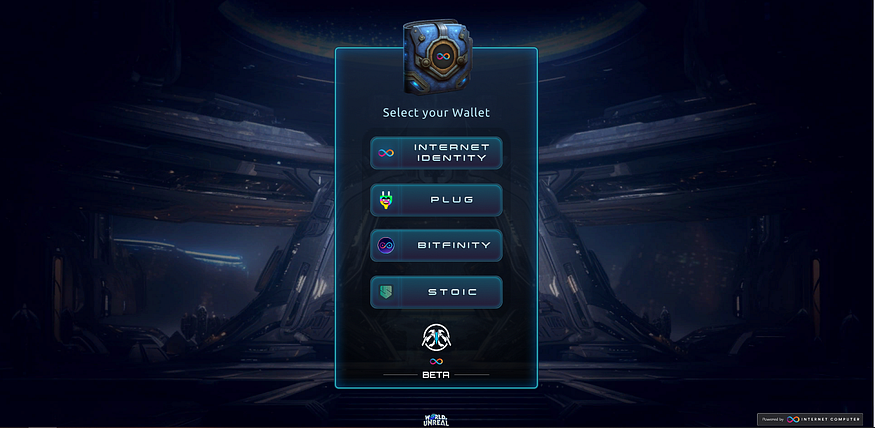875x428 pixels.
Task: Click the armored wallet image atop the panel
Action: point(438,56)
